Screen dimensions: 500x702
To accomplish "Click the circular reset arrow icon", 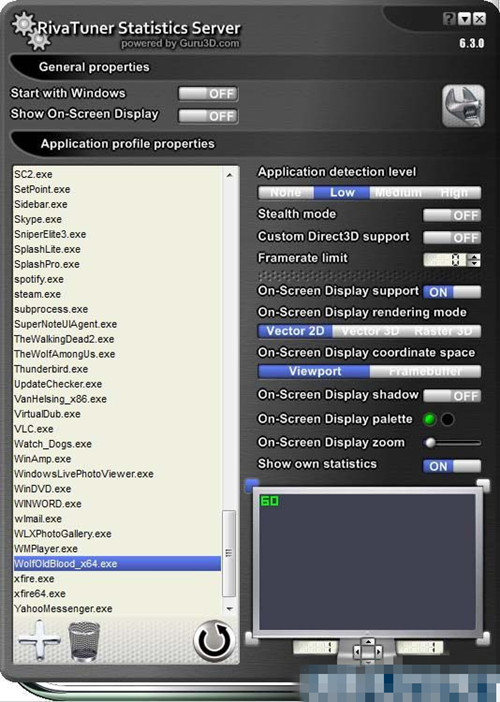I will coord(214,641).
